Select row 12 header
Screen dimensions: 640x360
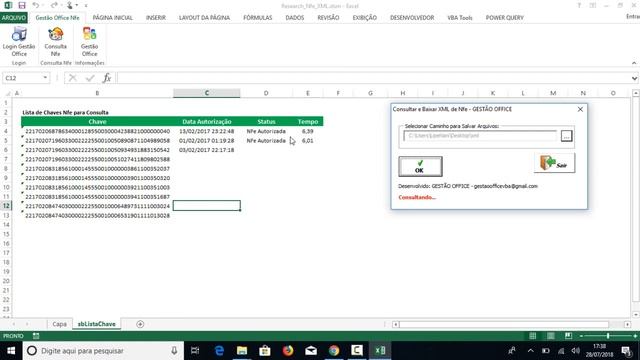click(x=6, y=206)
